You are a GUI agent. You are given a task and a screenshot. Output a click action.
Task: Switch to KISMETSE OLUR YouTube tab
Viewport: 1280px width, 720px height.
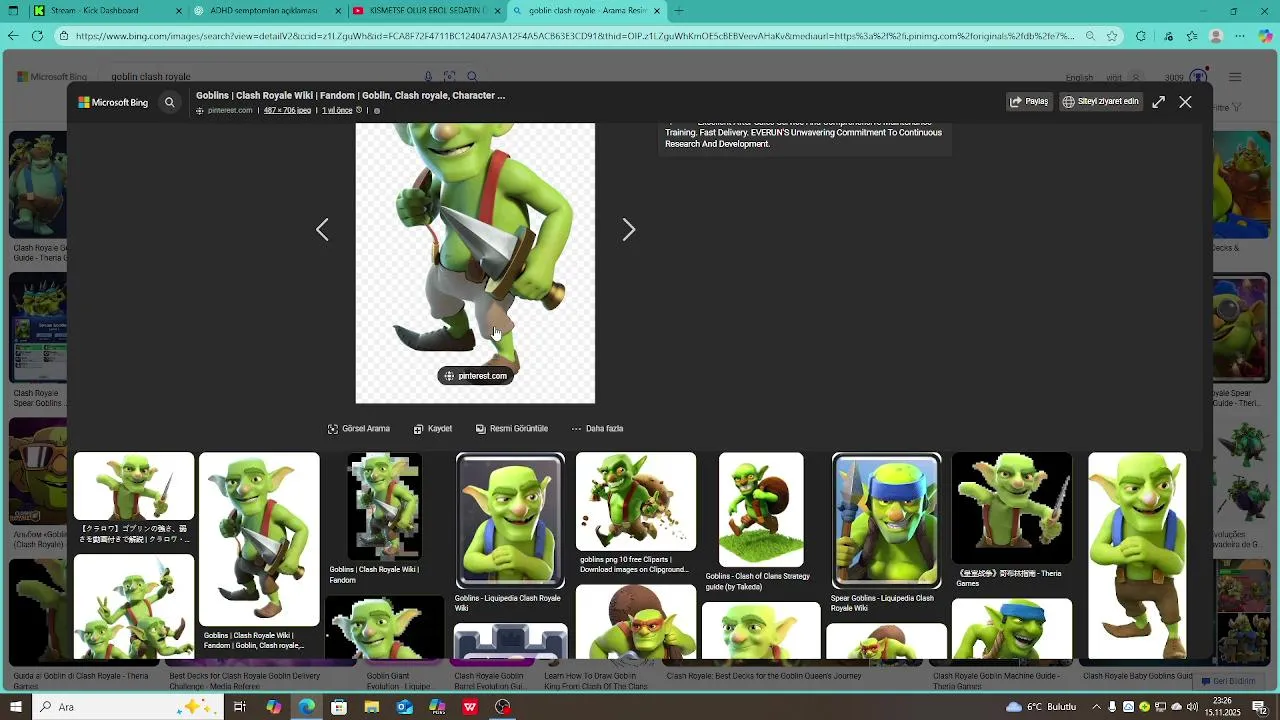pyautogui.click(x=426, y=11)
